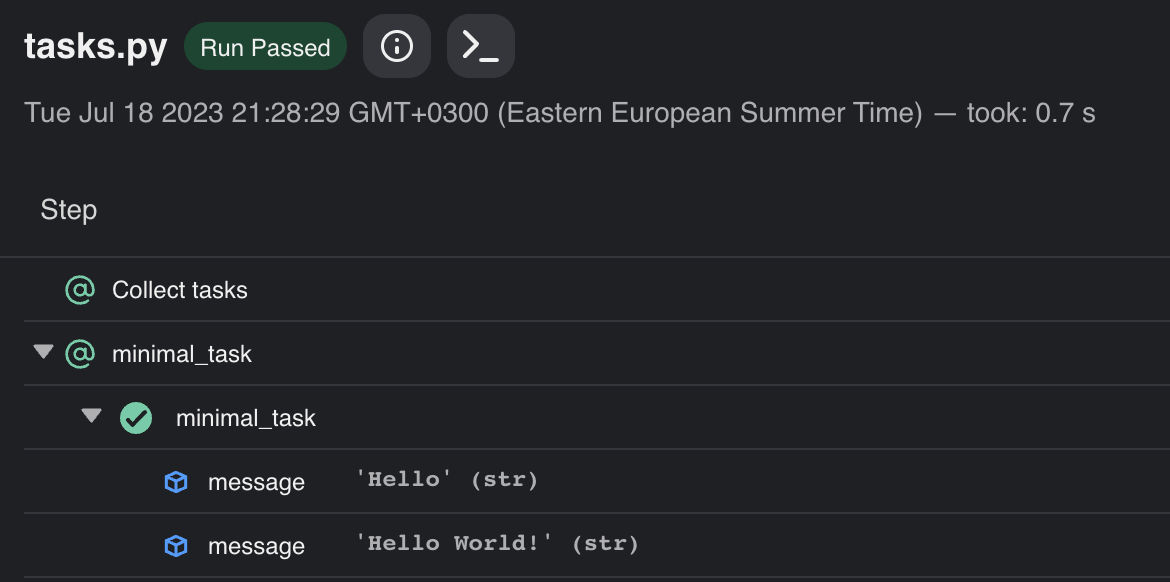Collapse the top-level minimal_task triangle
This screenshot has height=582, width=1170.
pos(44,351)
